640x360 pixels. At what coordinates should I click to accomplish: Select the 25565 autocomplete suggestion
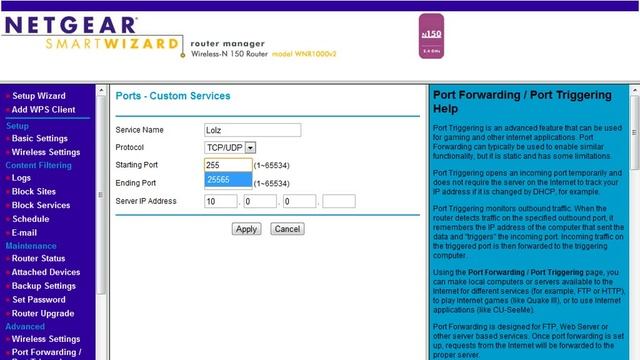pyautogui.click(x=228, y=180)
